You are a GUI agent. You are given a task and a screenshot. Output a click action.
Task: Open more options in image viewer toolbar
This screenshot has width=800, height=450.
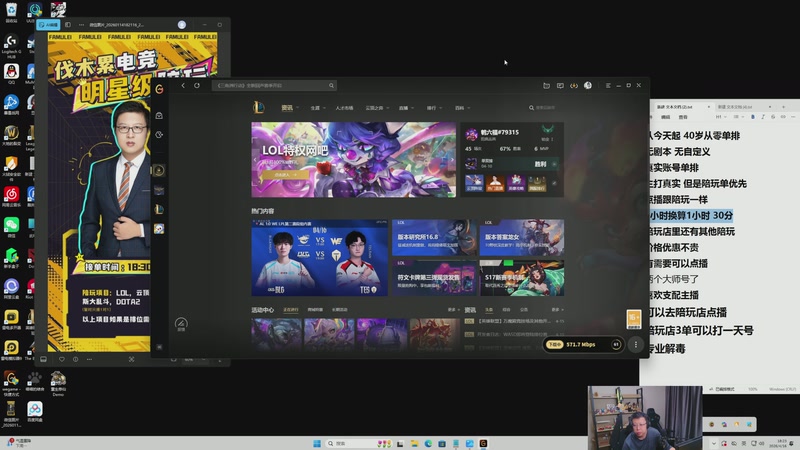89,359
